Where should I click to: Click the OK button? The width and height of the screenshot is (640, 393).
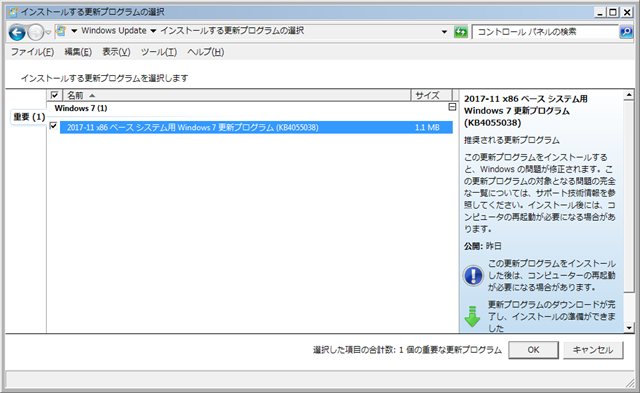click(x=533, y=350)
